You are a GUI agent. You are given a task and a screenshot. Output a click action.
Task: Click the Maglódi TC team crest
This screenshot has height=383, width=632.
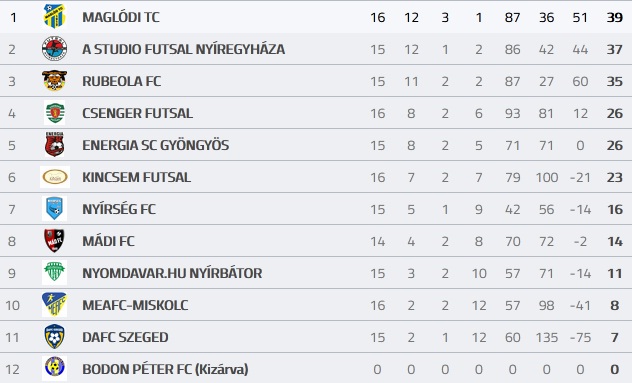(54, 17)
